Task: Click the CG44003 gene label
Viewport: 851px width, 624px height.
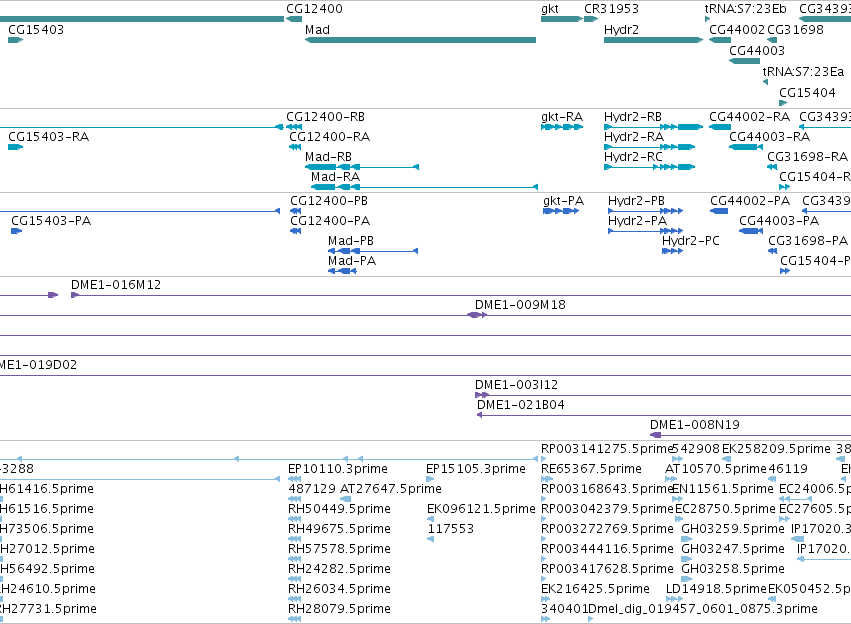Action: 757,51
